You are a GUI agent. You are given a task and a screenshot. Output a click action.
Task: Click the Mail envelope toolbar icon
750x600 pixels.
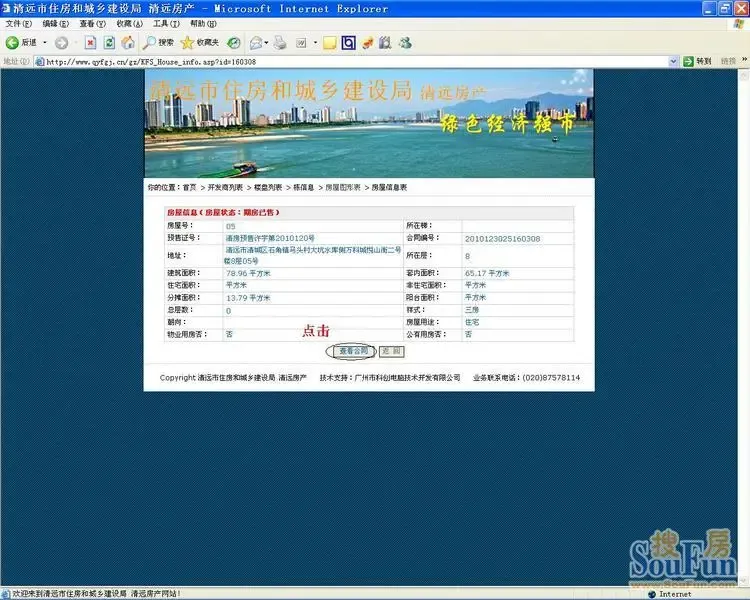(x=256, y=43)
